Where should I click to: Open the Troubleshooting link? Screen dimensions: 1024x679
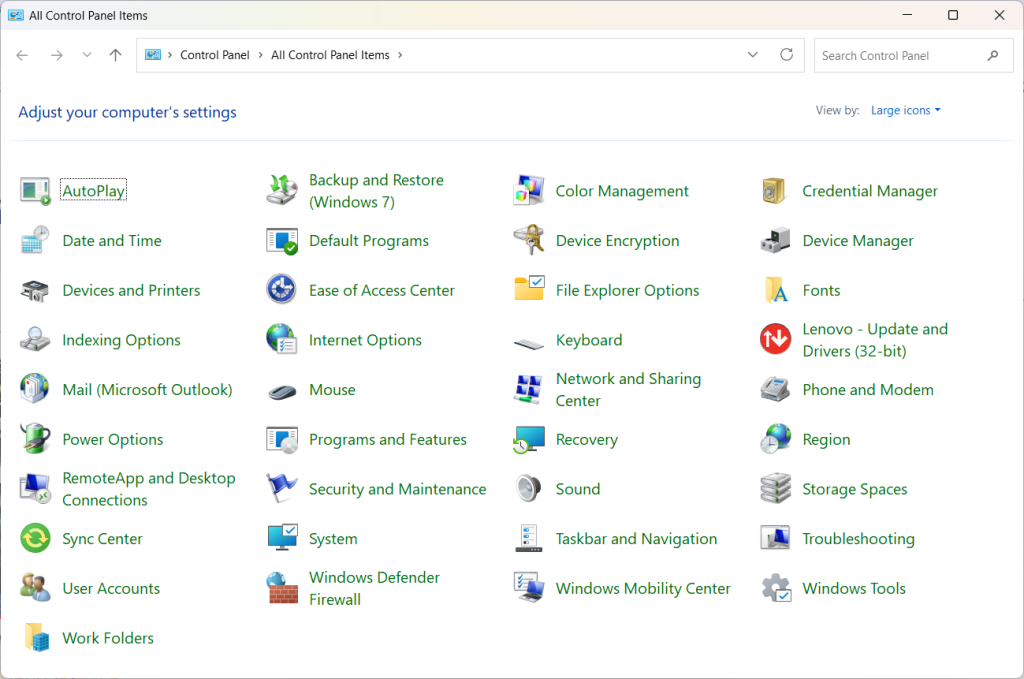[858, 539]
